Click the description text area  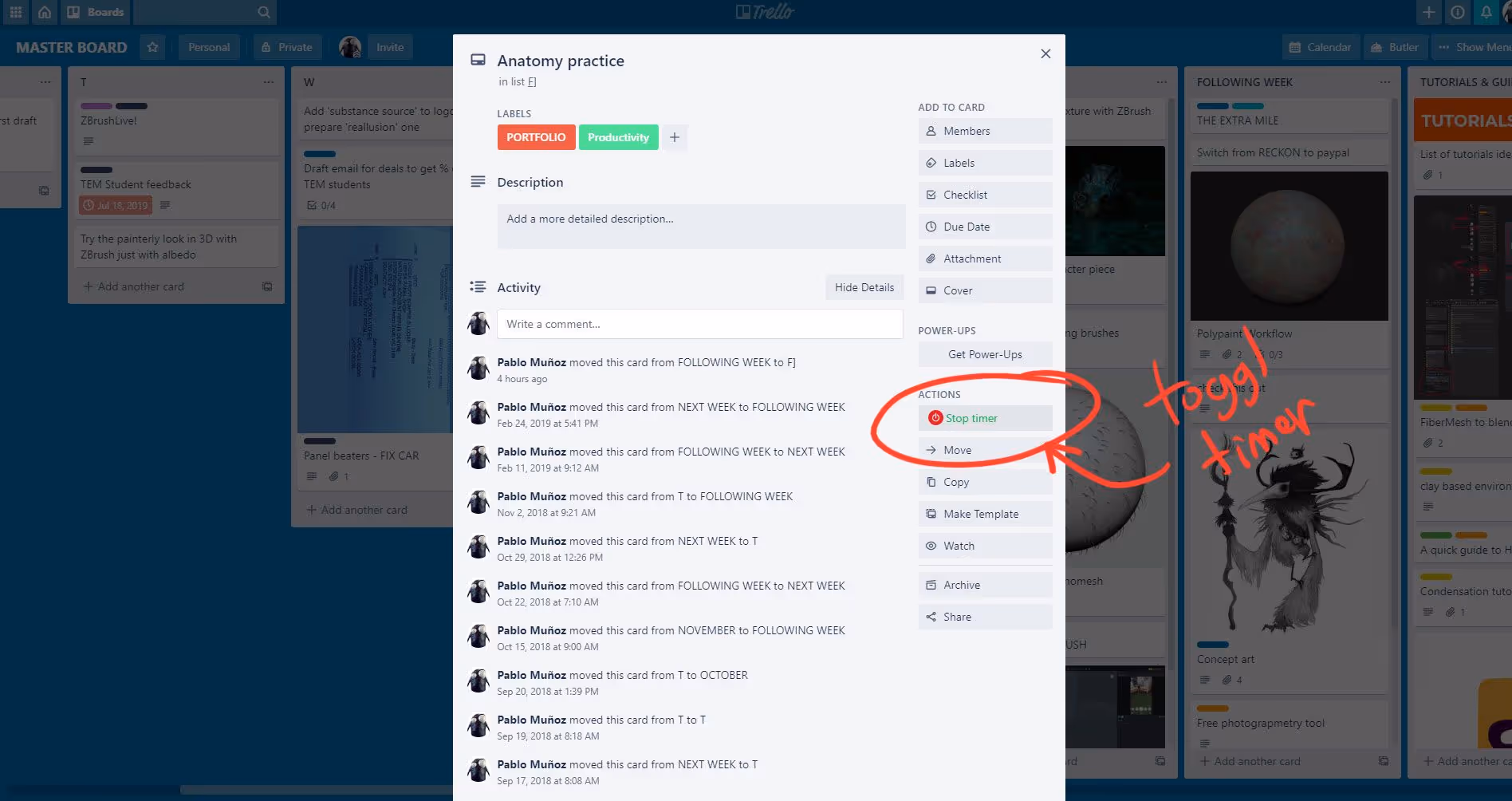pos(701,227)
